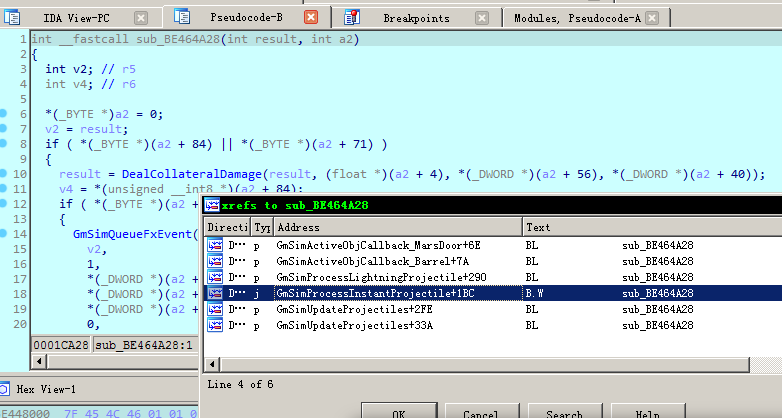Select the GmSimUpdateProjectiles+2FE xref row

[x=493, y=309]
